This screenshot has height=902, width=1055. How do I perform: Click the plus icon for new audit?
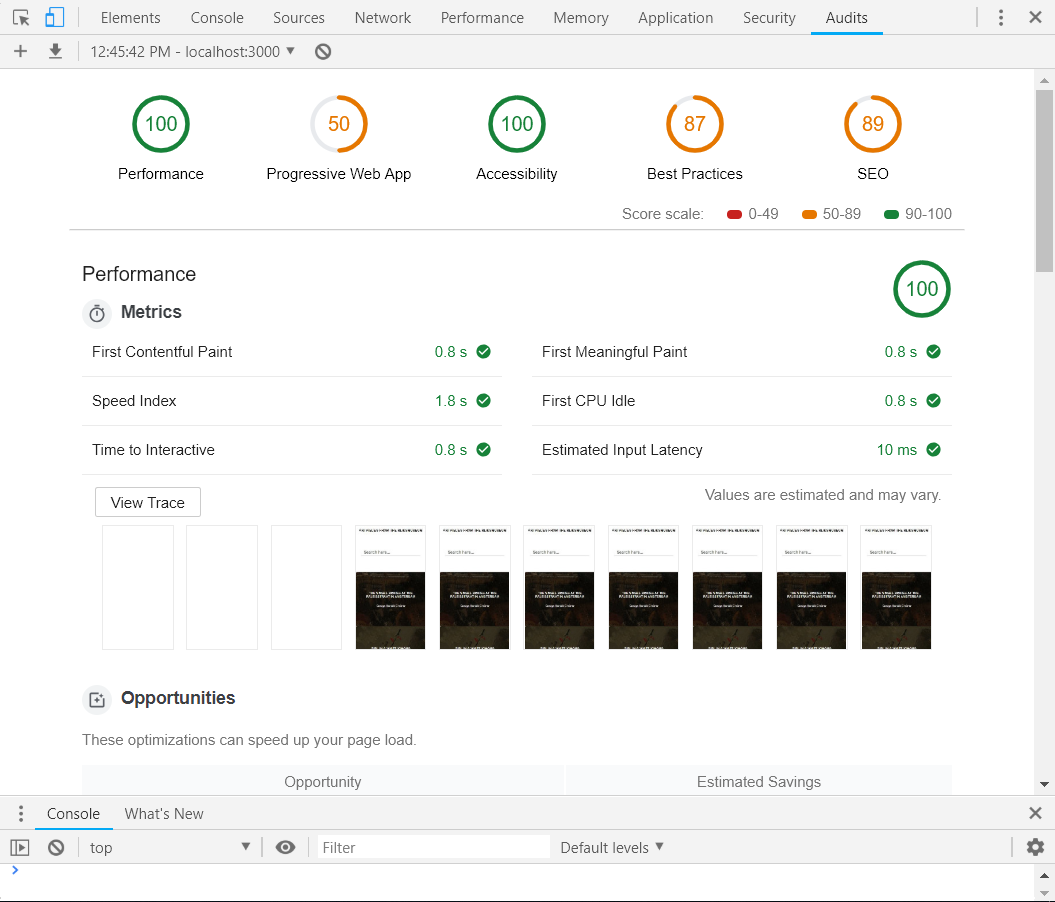pos(21,52)
